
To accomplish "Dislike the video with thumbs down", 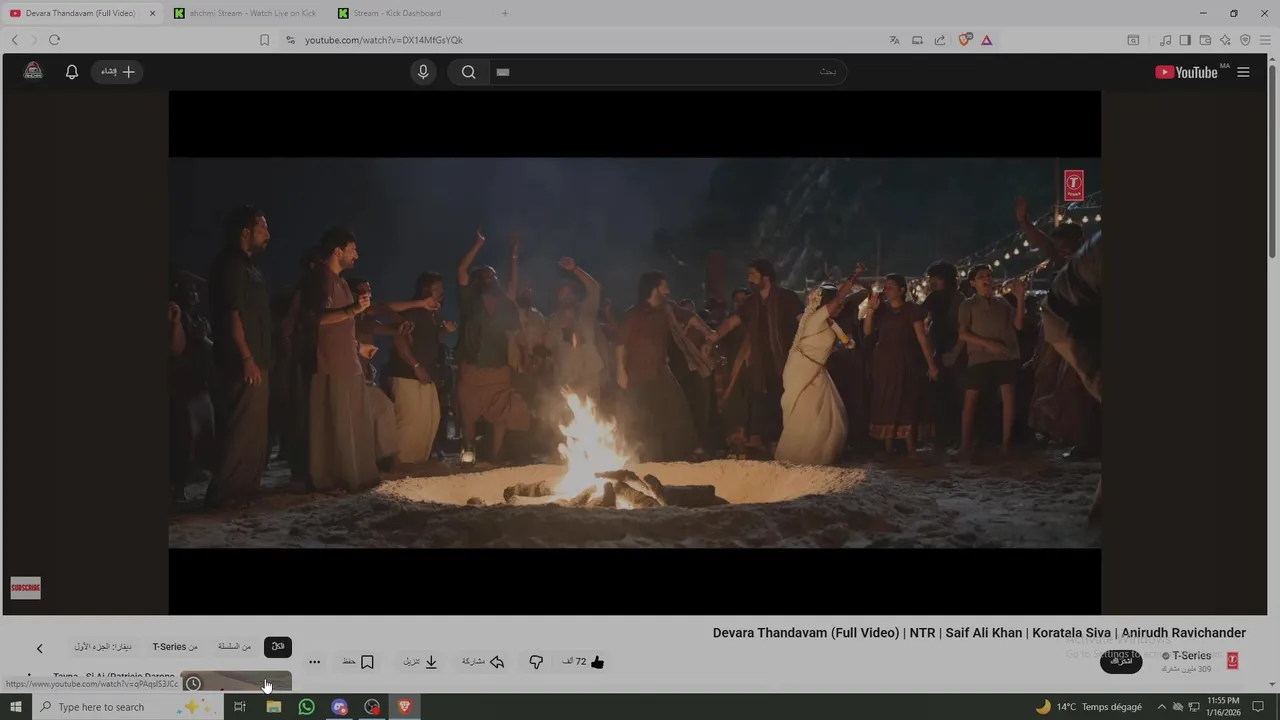I will tap(536, 662).
